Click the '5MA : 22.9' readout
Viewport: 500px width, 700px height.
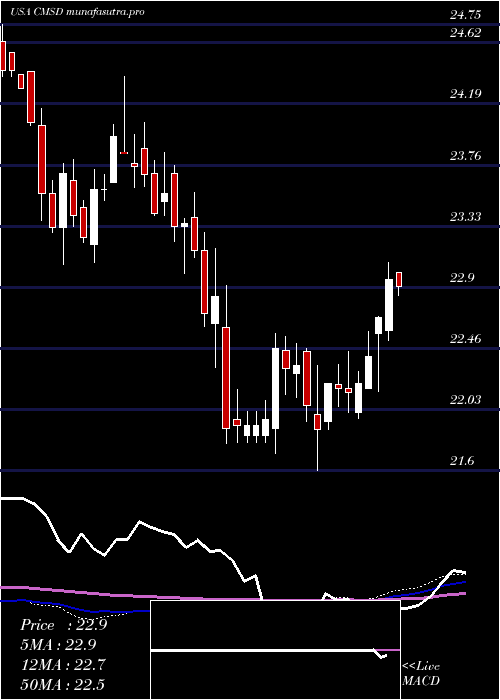(x=59, y=645)
